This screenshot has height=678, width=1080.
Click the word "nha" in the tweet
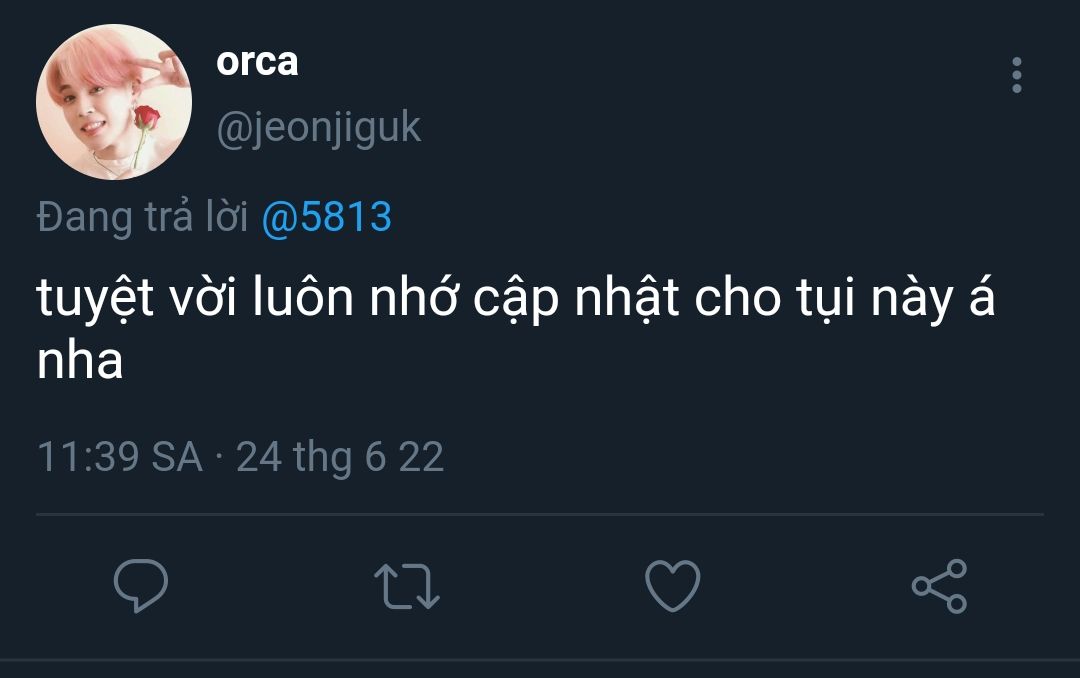pos(80,361)
